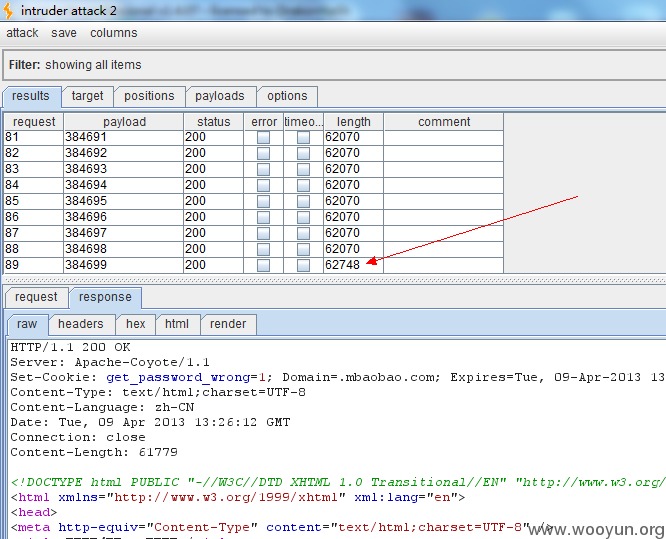666x539 pixels.
Task: Select the render view tab
Action: tap(228, 324)
